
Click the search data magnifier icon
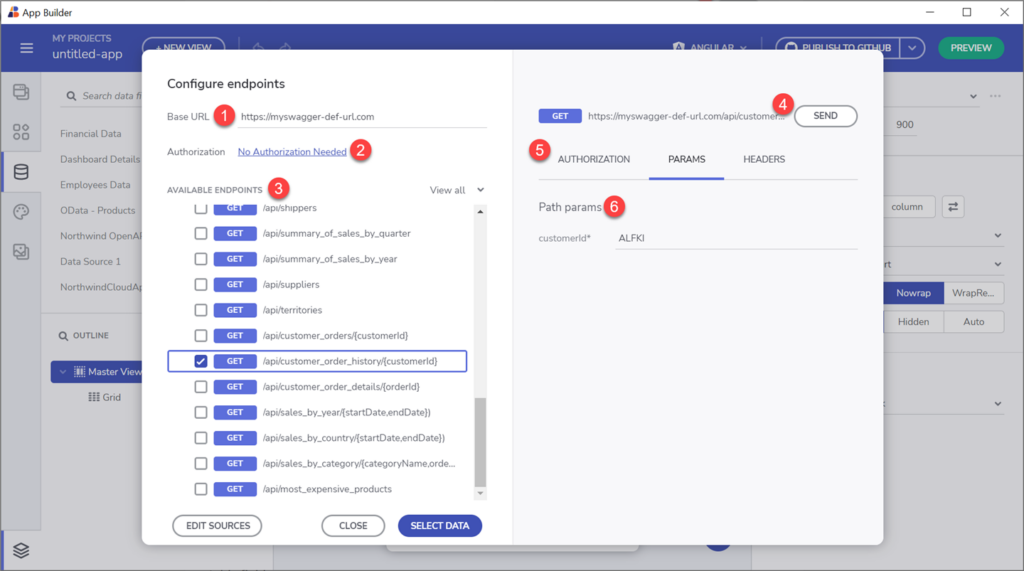tap(71, 96)
